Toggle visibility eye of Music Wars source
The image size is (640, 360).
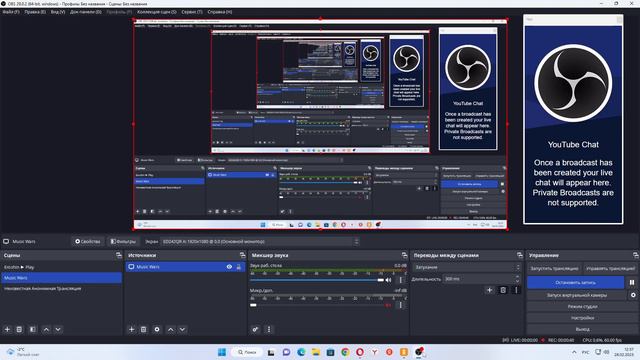pos(229,267)
